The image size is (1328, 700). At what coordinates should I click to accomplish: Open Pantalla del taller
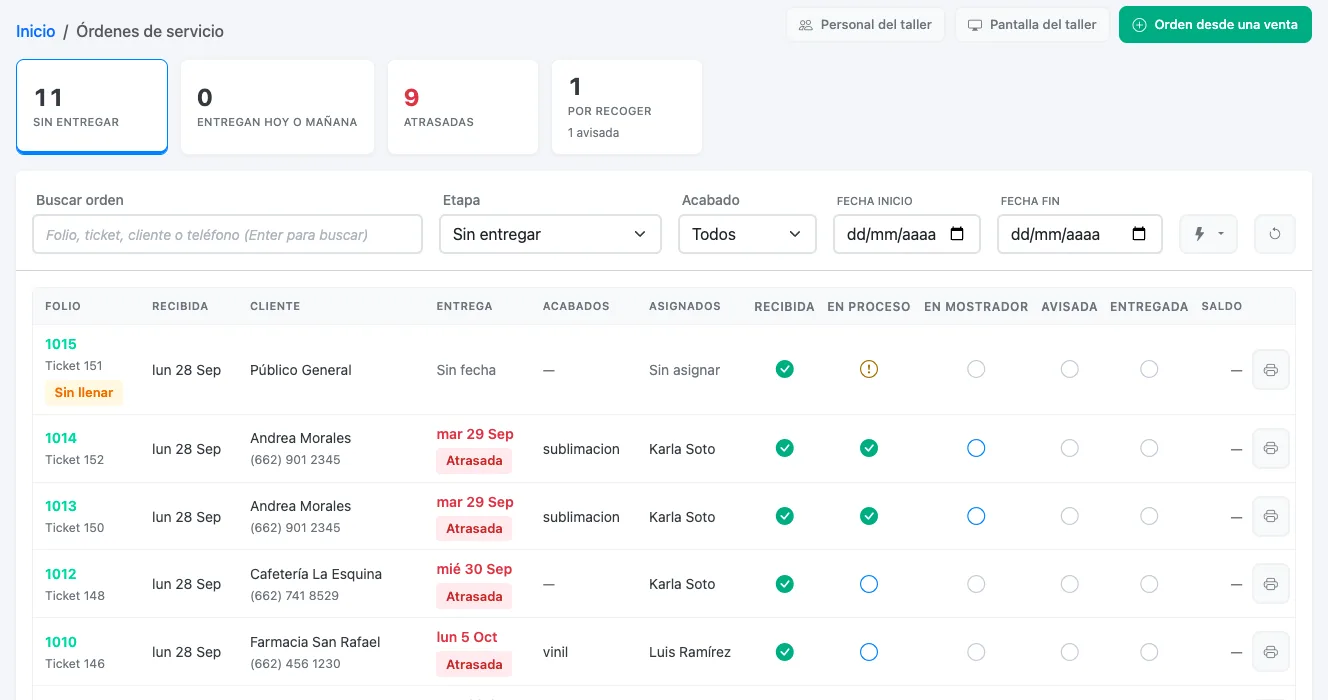pos(1032,25)
